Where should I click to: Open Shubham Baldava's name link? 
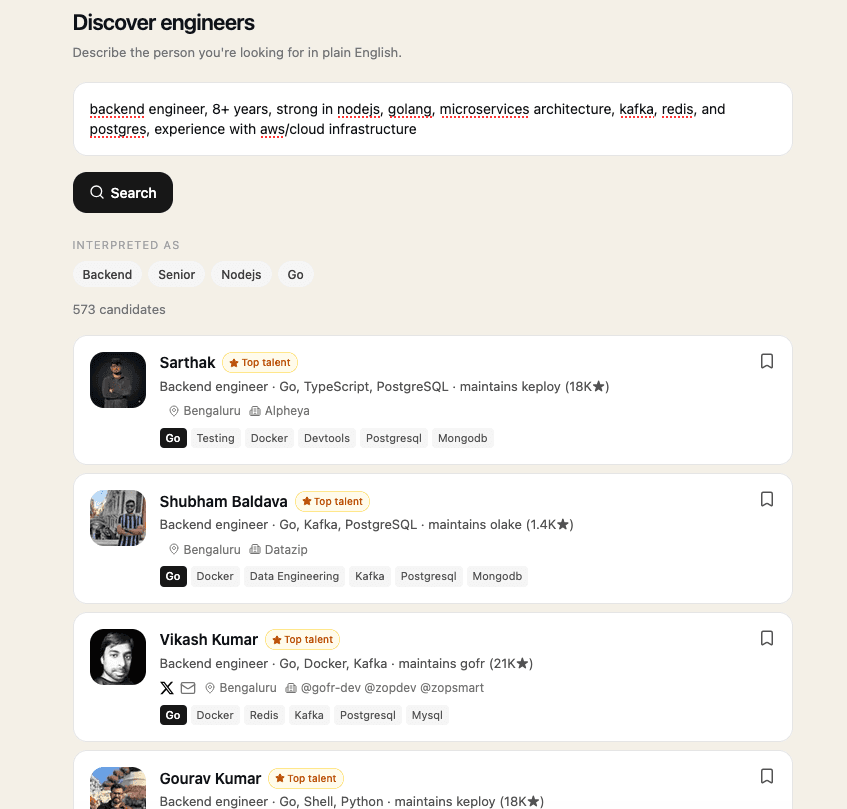click(224, 502)
